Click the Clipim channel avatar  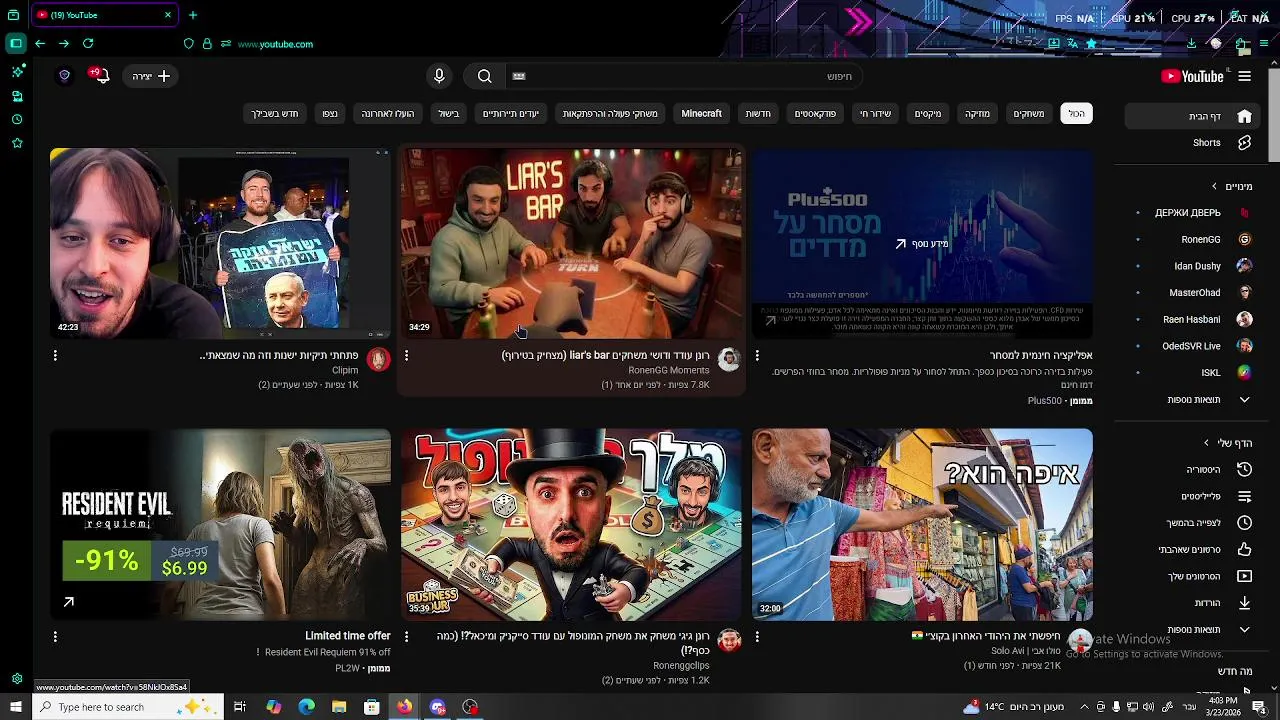pos(378,360)
